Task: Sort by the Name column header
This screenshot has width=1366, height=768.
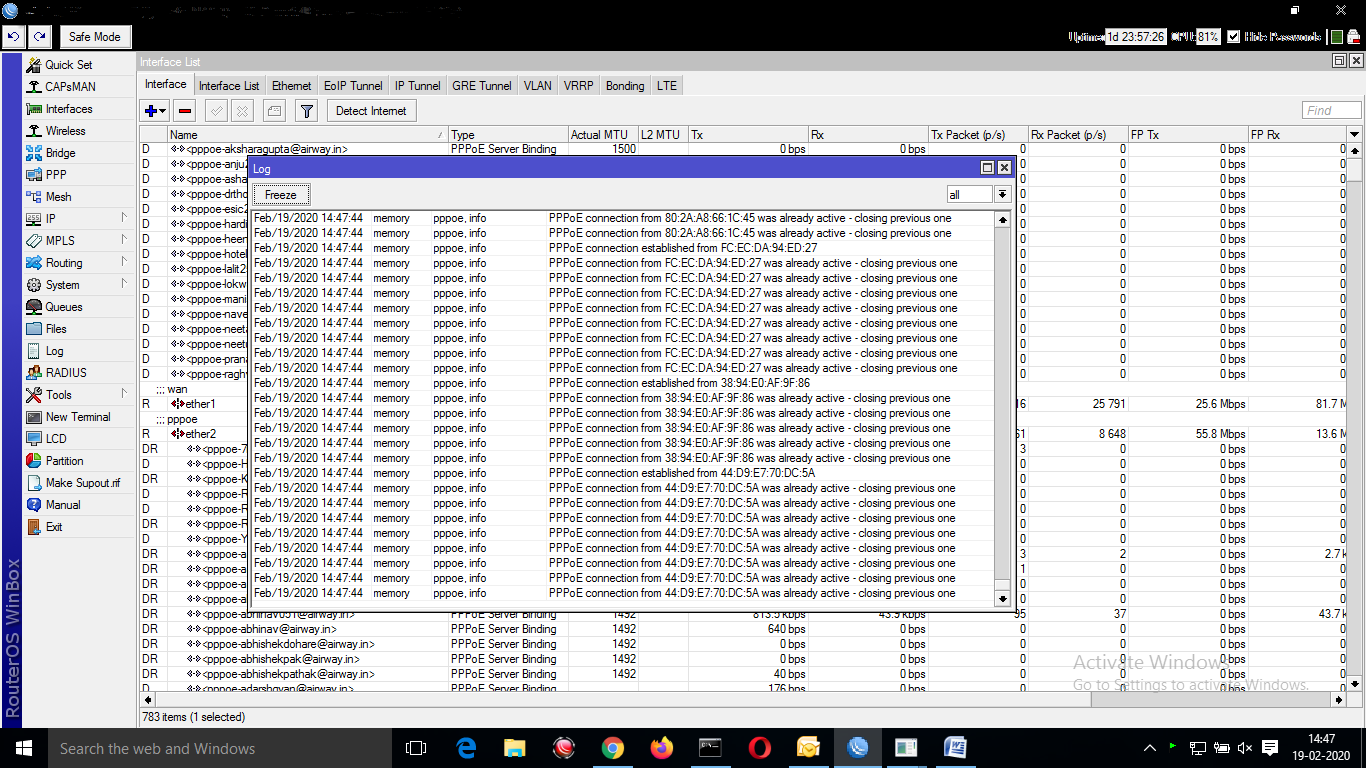Action: pyautogui.click(x=308, y=135)
